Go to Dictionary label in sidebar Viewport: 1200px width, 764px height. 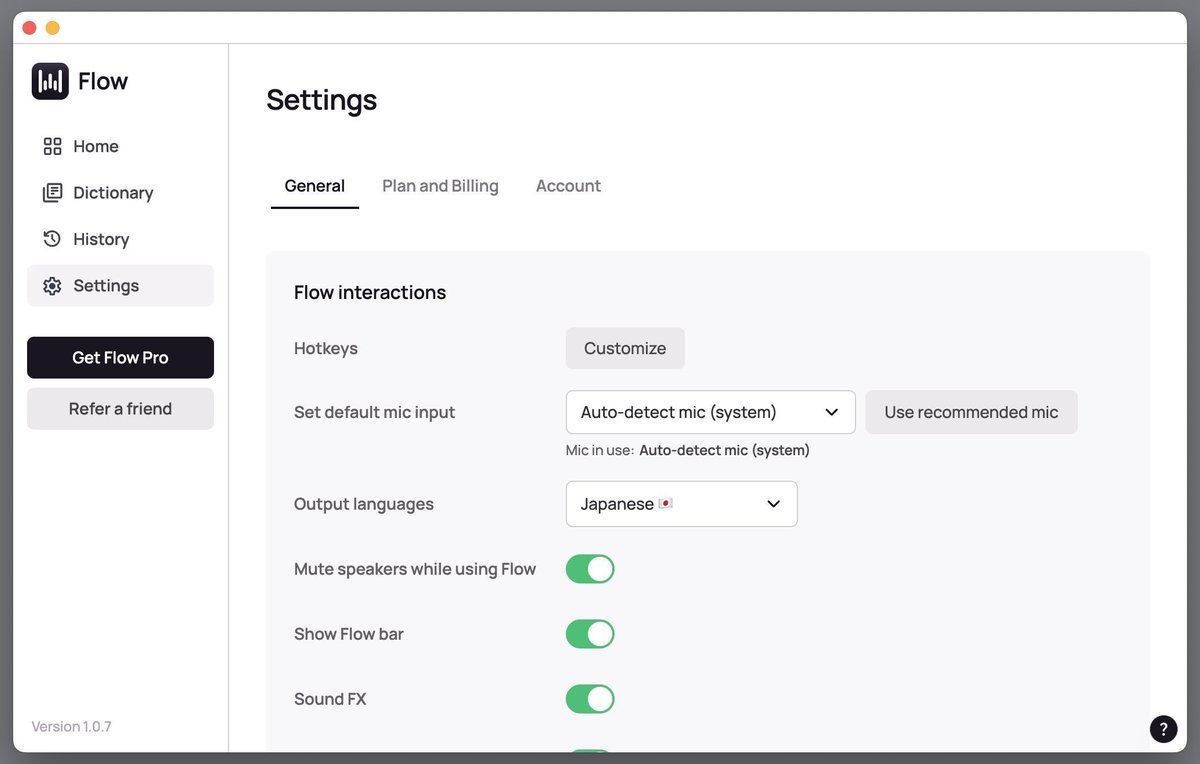(113, 192)
